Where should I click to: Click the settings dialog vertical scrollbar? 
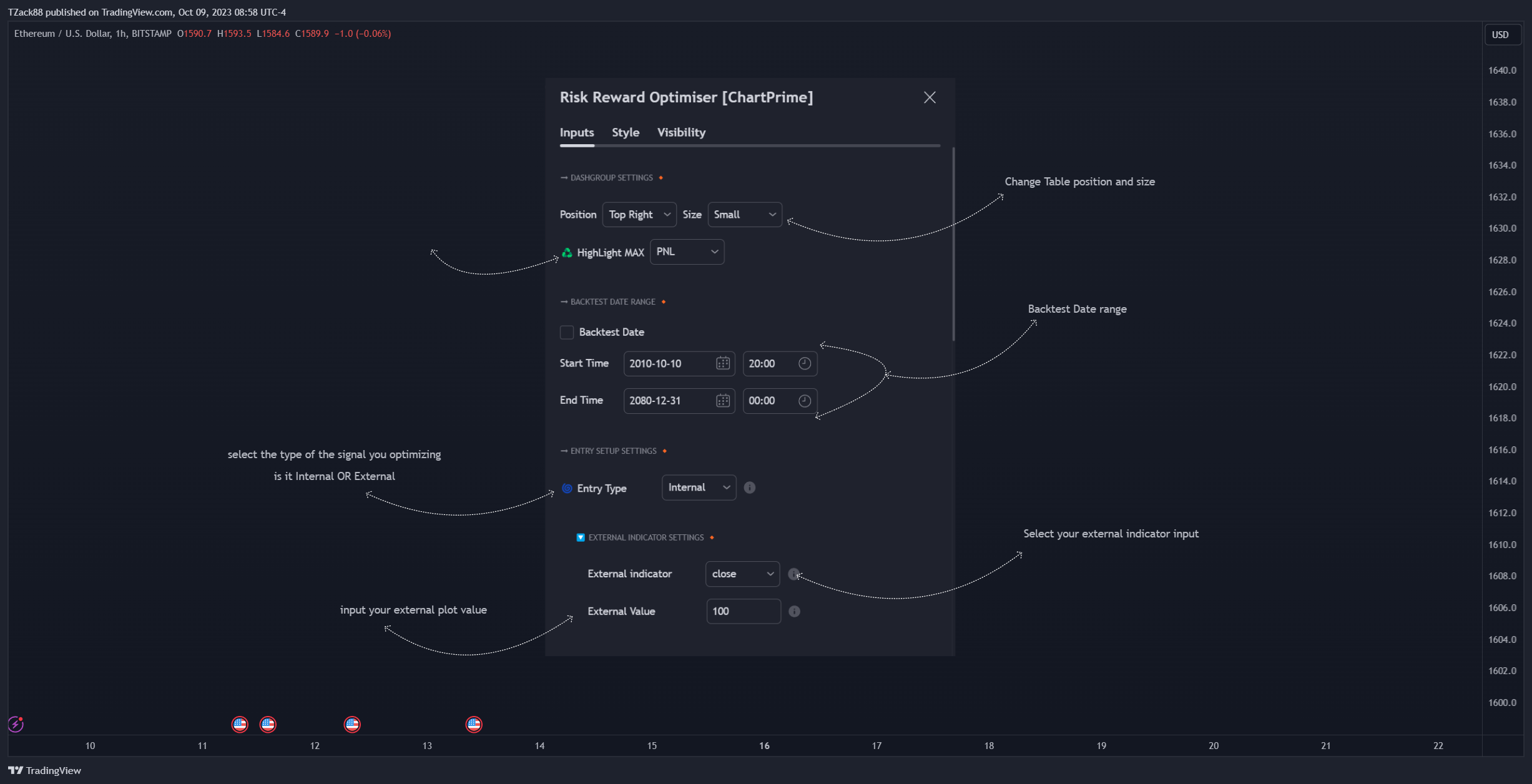pos(953,243)
